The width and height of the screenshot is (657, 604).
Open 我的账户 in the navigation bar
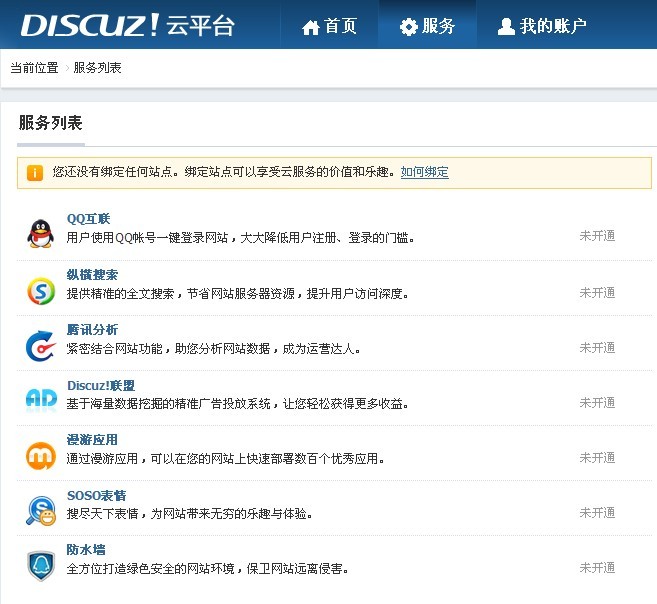[542, 26]
